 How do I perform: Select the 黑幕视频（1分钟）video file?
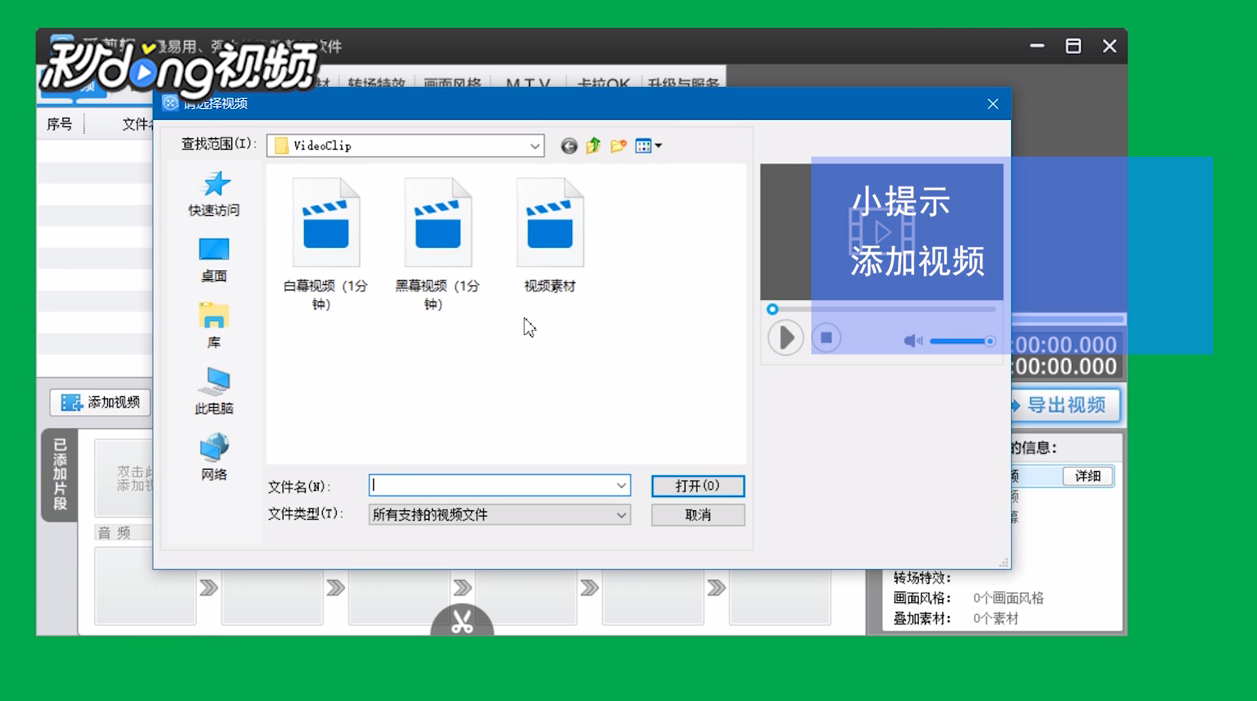437,245
